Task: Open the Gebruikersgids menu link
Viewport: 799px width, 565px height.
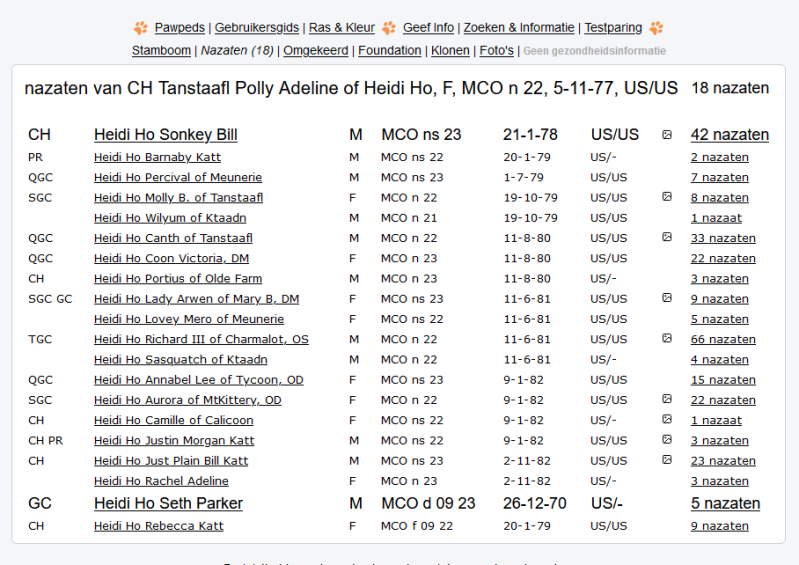Action: (258, 28)
